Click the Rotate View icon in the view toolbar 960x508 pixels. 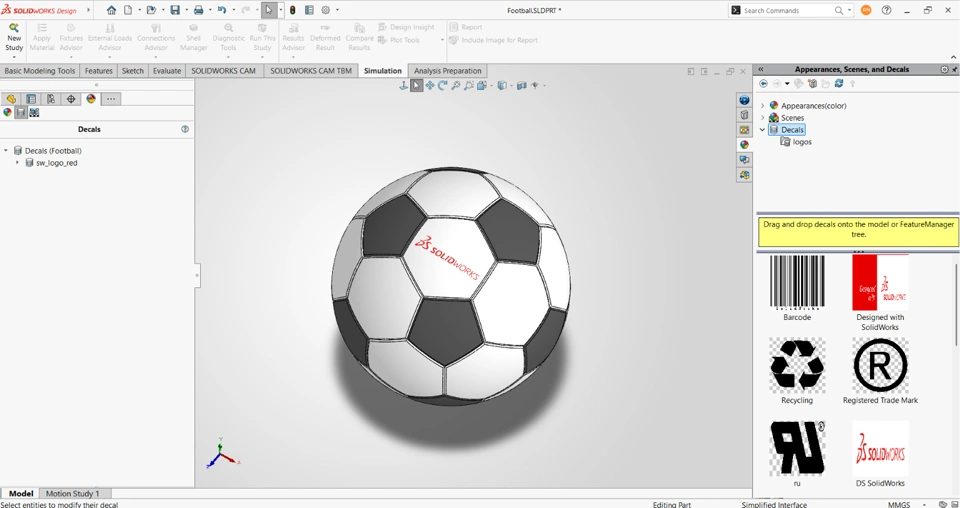click(x=442, y=86)
